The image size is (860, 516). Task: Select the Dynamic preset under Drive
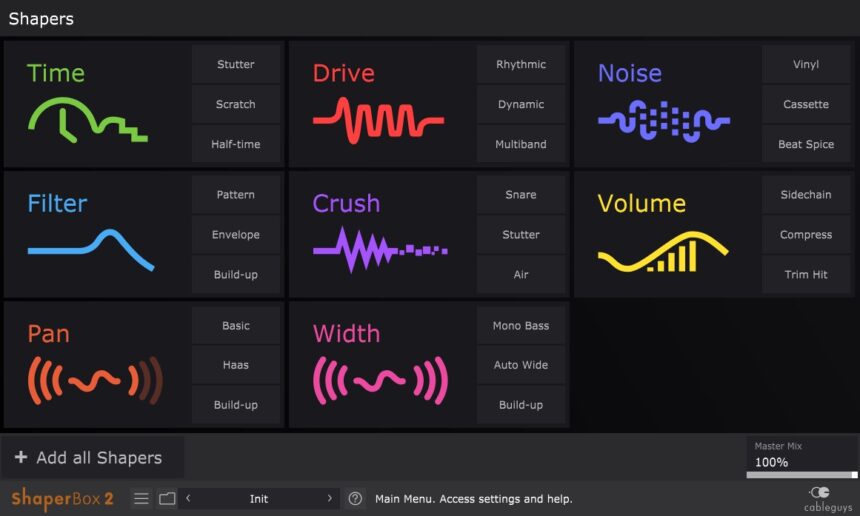(x=521, y=104)
